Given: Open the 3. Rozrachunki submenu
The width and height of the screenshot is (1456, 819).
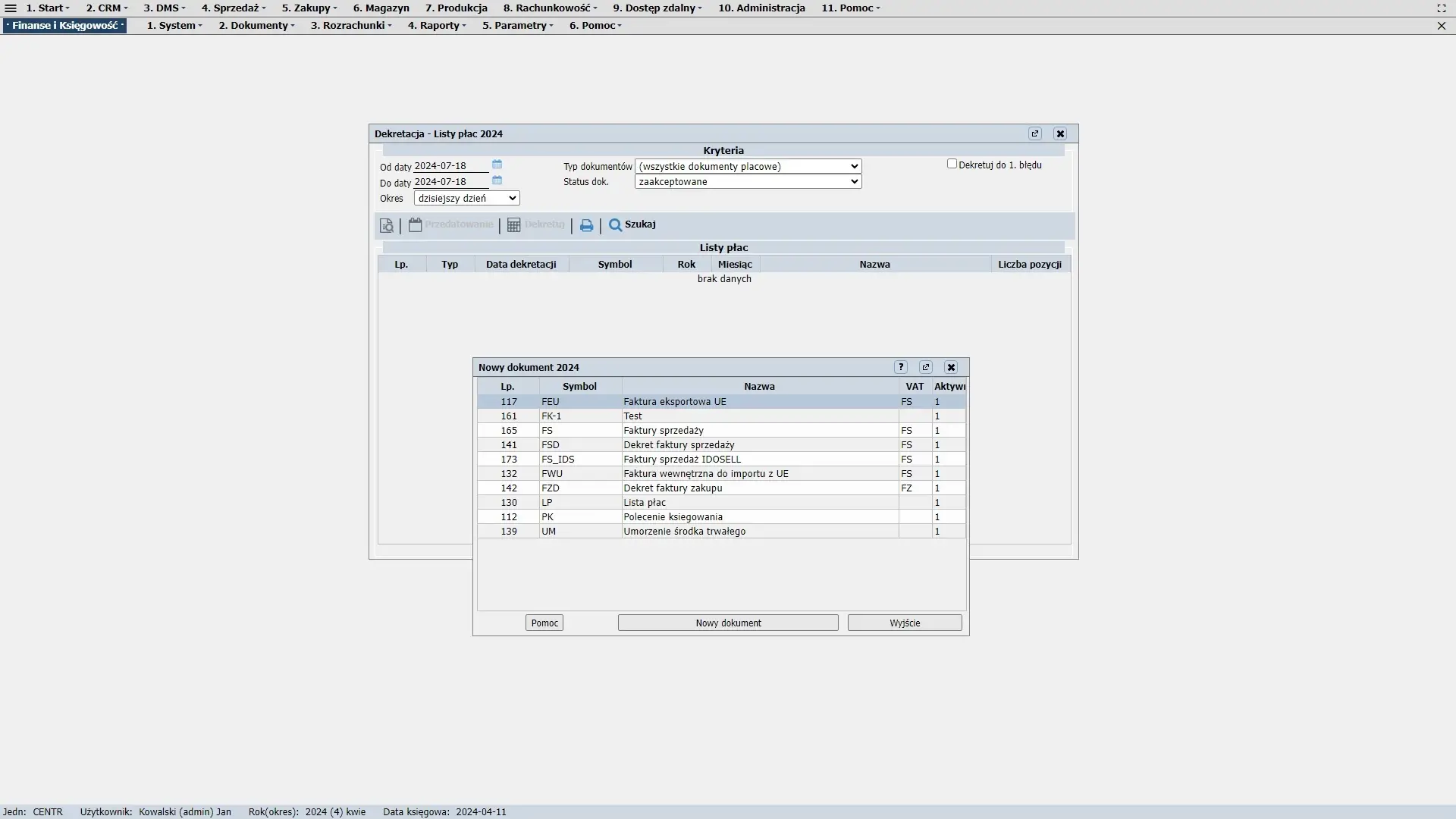Looking at the screenshot, I should pos(351,26).
